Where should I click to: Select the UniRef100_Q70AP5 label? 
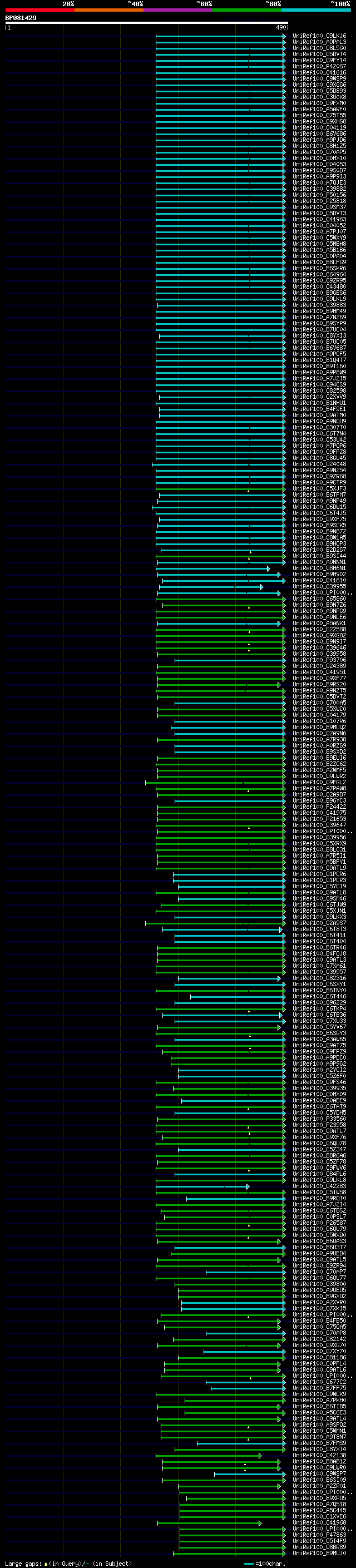point(319,152)
